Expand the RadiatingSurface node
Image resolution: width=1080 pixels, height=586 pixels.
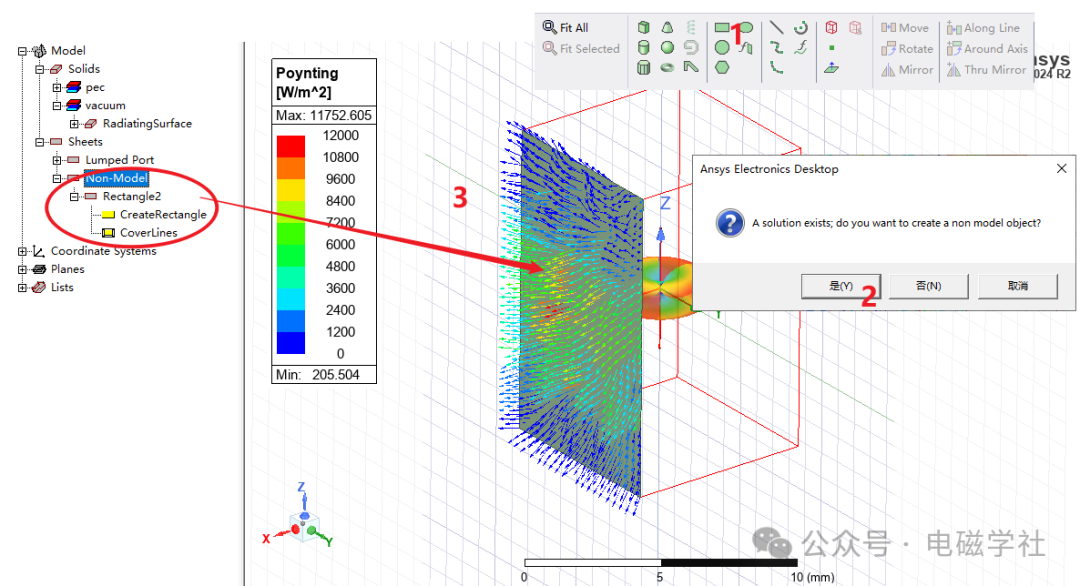(x=74, y=124)
